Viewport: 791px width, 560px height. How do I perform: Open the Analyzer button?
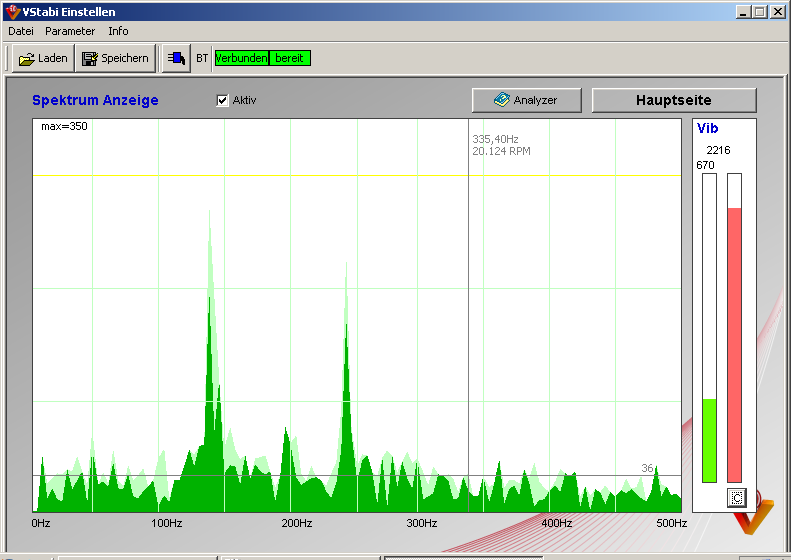(x=527, y=100)
